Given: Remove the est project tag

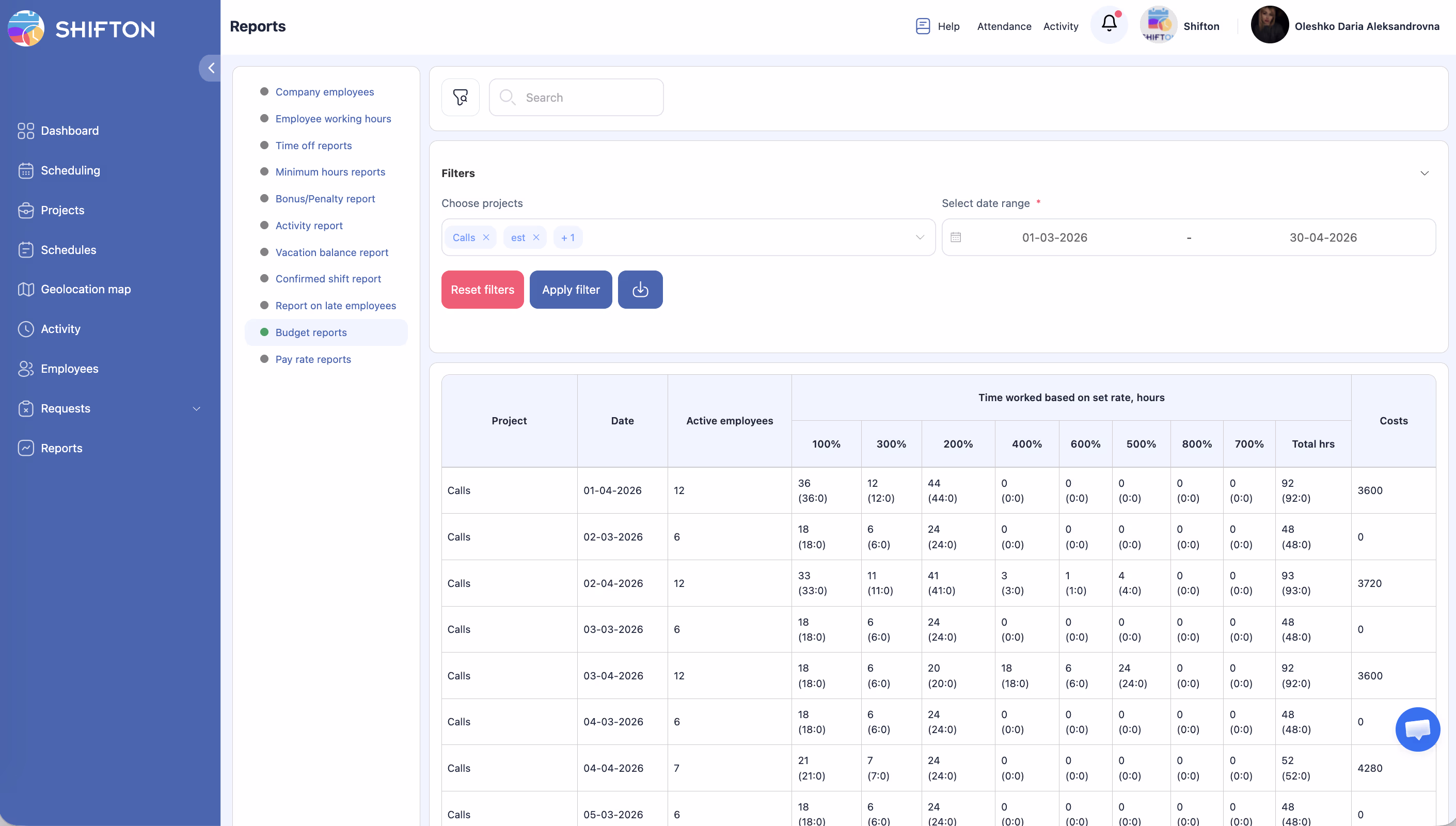Looking at the screenshot, I should (x=536, y=237).
